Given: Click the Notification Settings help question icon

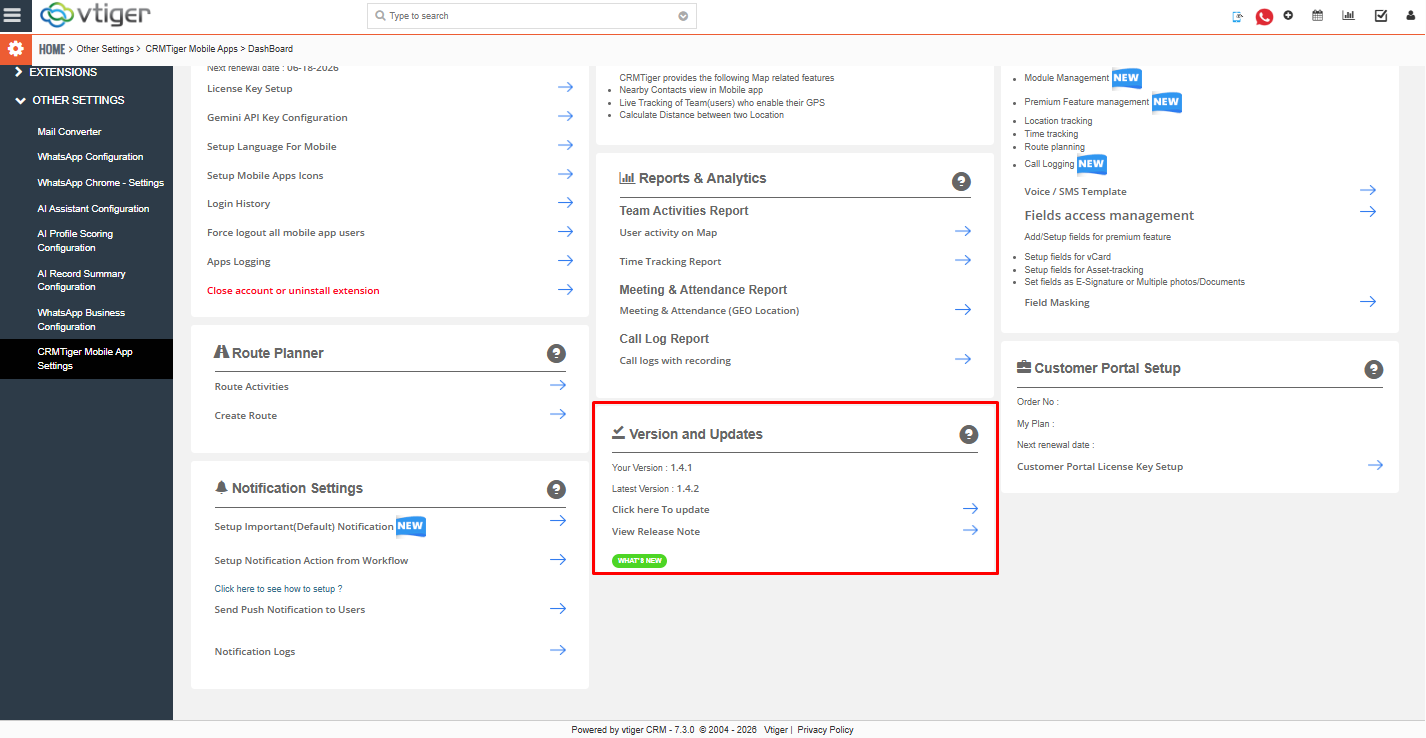Looking at the screenshot, I should (557, 489).
